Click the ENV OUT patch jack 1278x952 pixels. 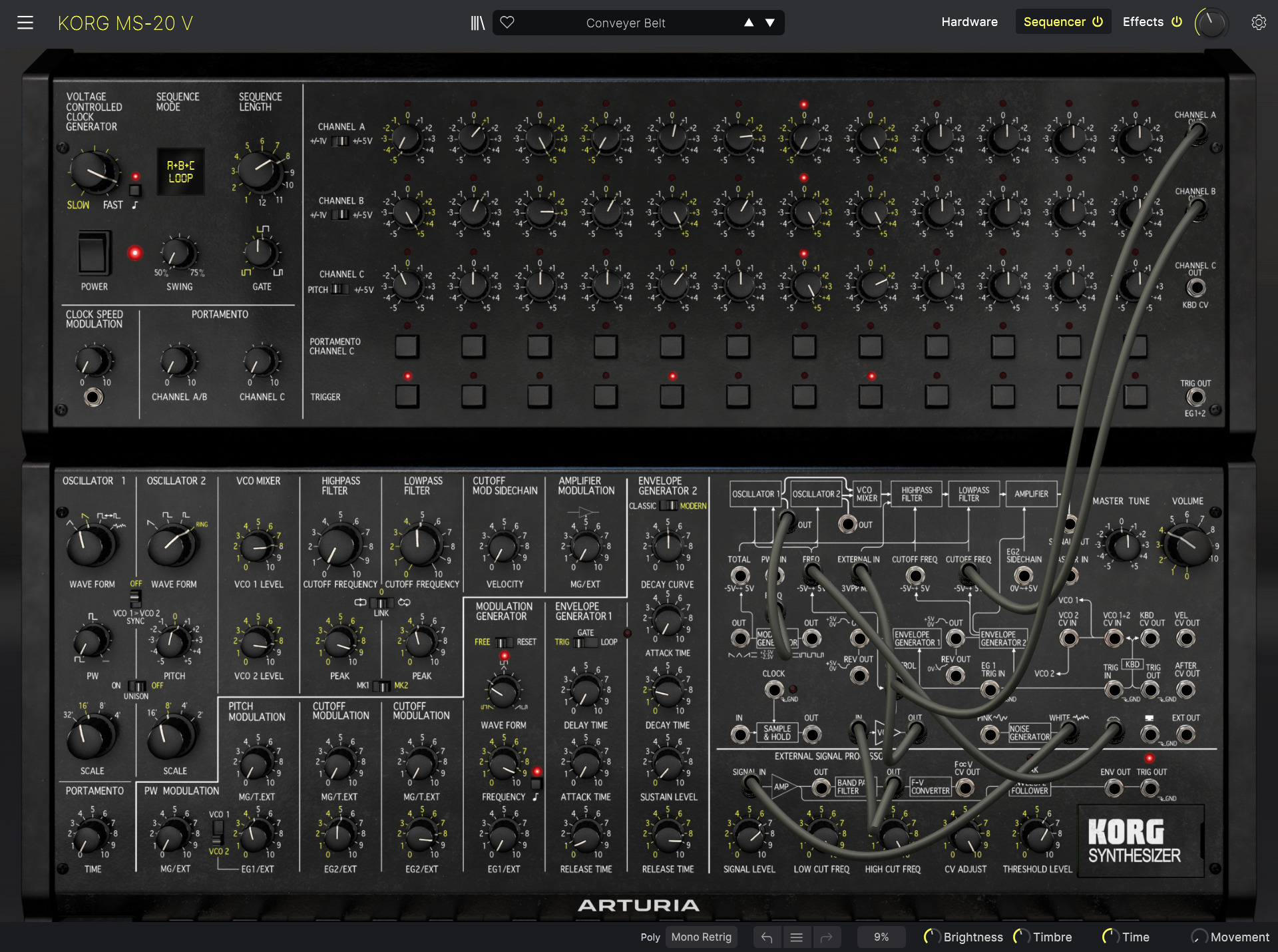tap(1114, 789)
